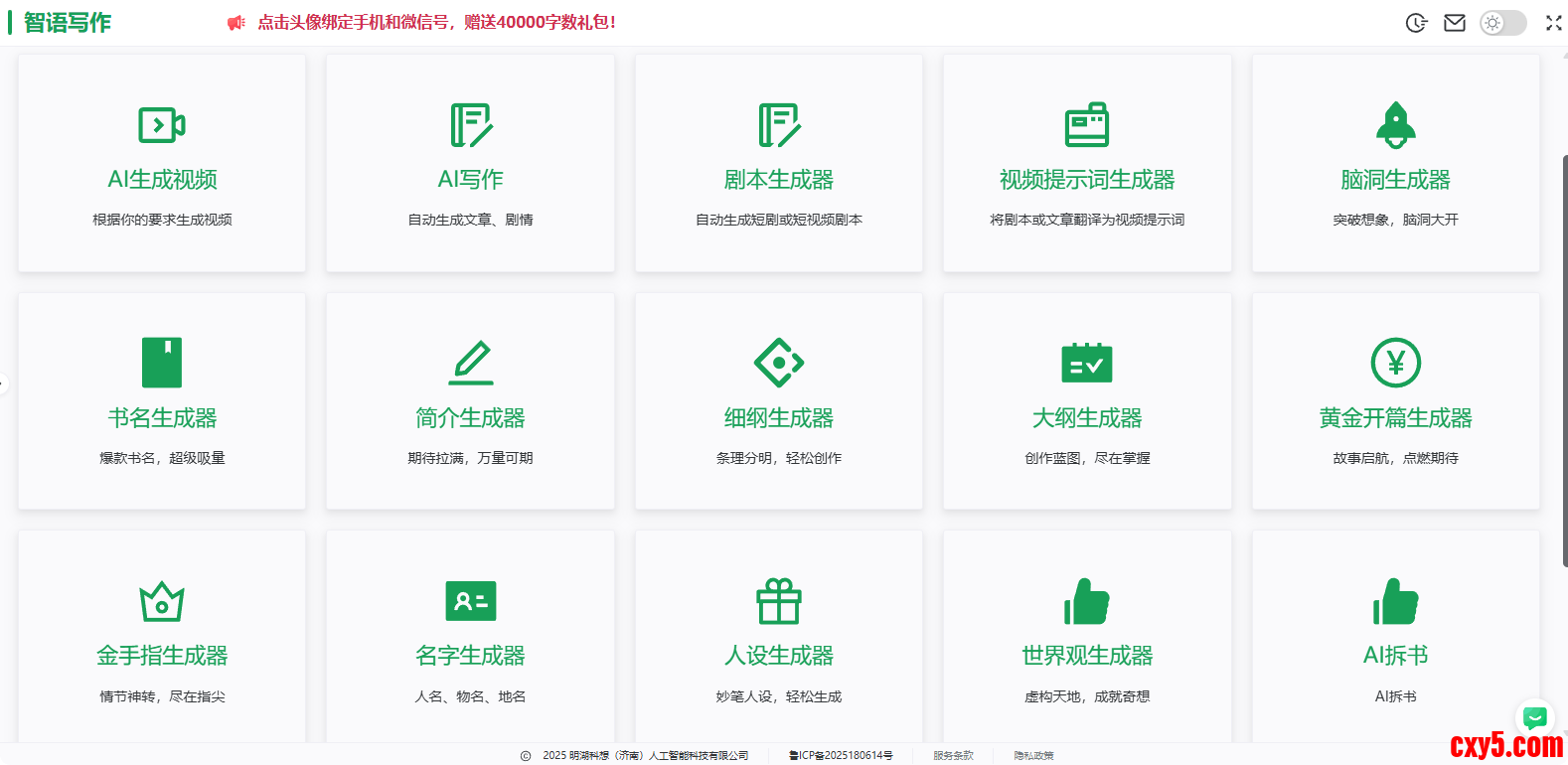Select the AI写作 document pen icon
This screenshot has height=765, width=1568.
(x=471, y=125)
